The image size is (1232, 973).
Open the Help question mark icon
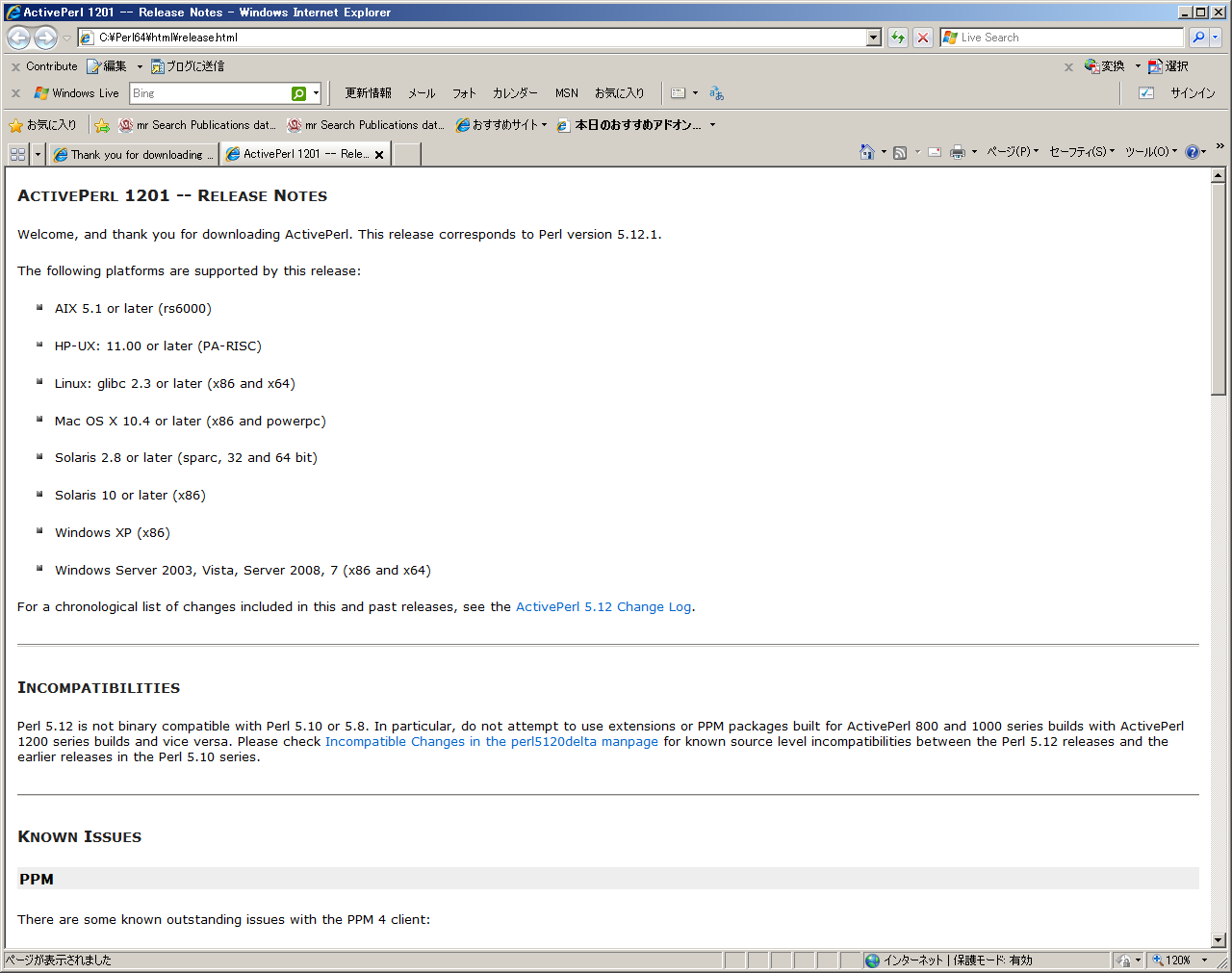click(1192, 152)
